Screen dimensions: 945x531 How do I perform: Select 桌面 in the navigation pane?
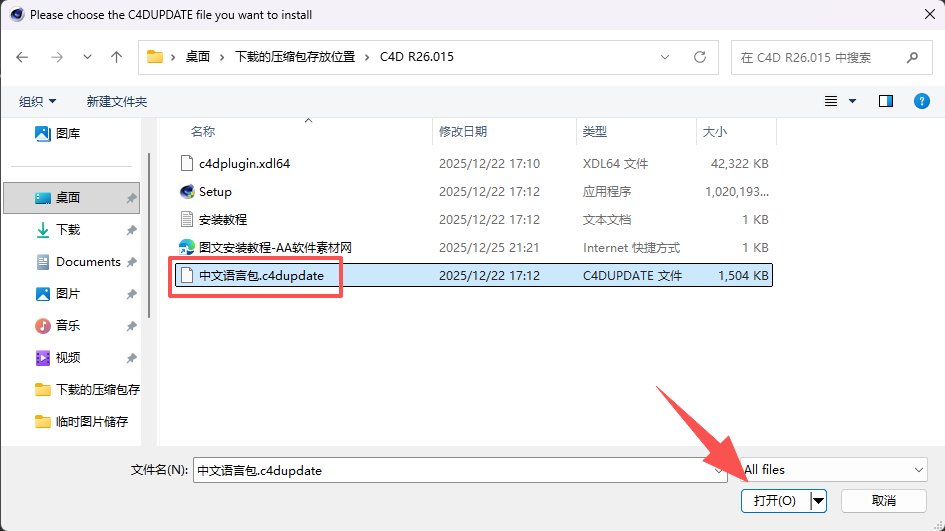click(x=71, y=198)
